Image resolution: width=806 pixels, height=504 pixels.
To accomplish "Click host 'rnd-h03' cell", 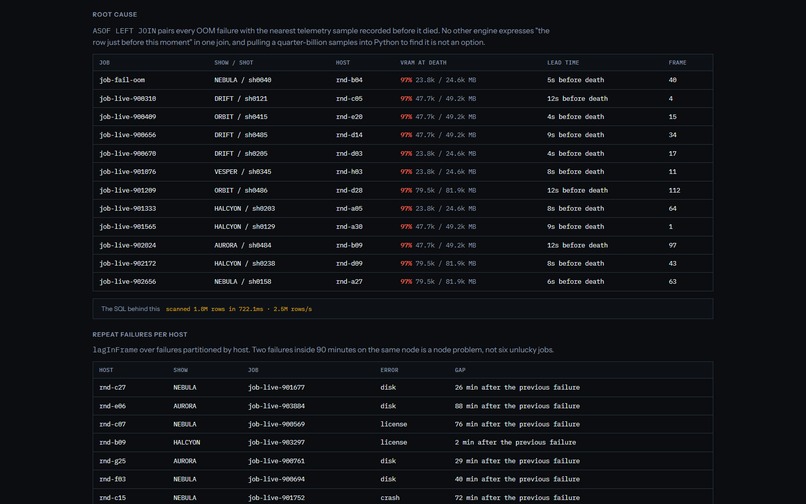I will pos(349,172).
